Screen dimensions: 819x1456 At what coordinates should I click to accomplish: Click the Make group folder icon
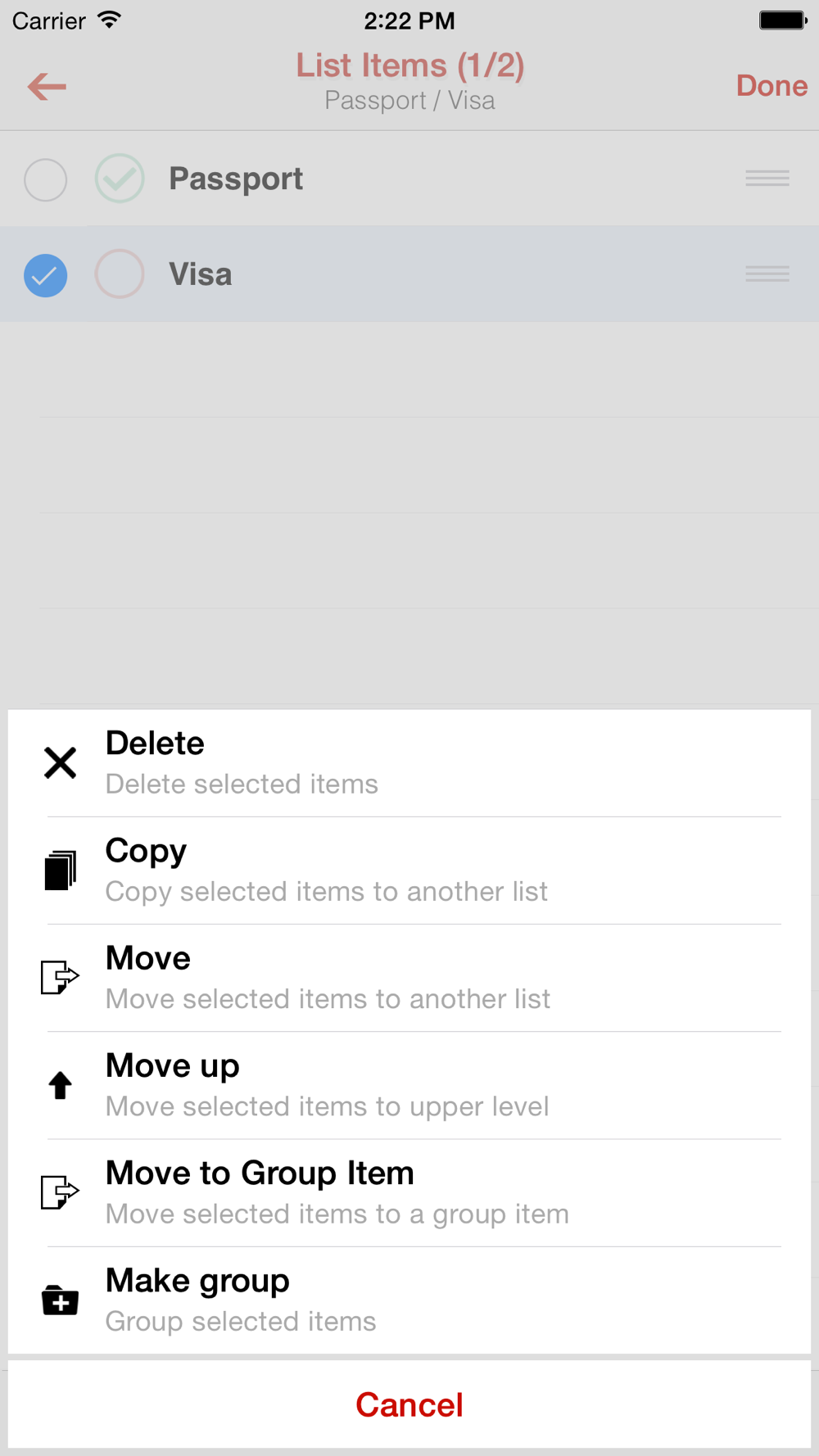60,1300
